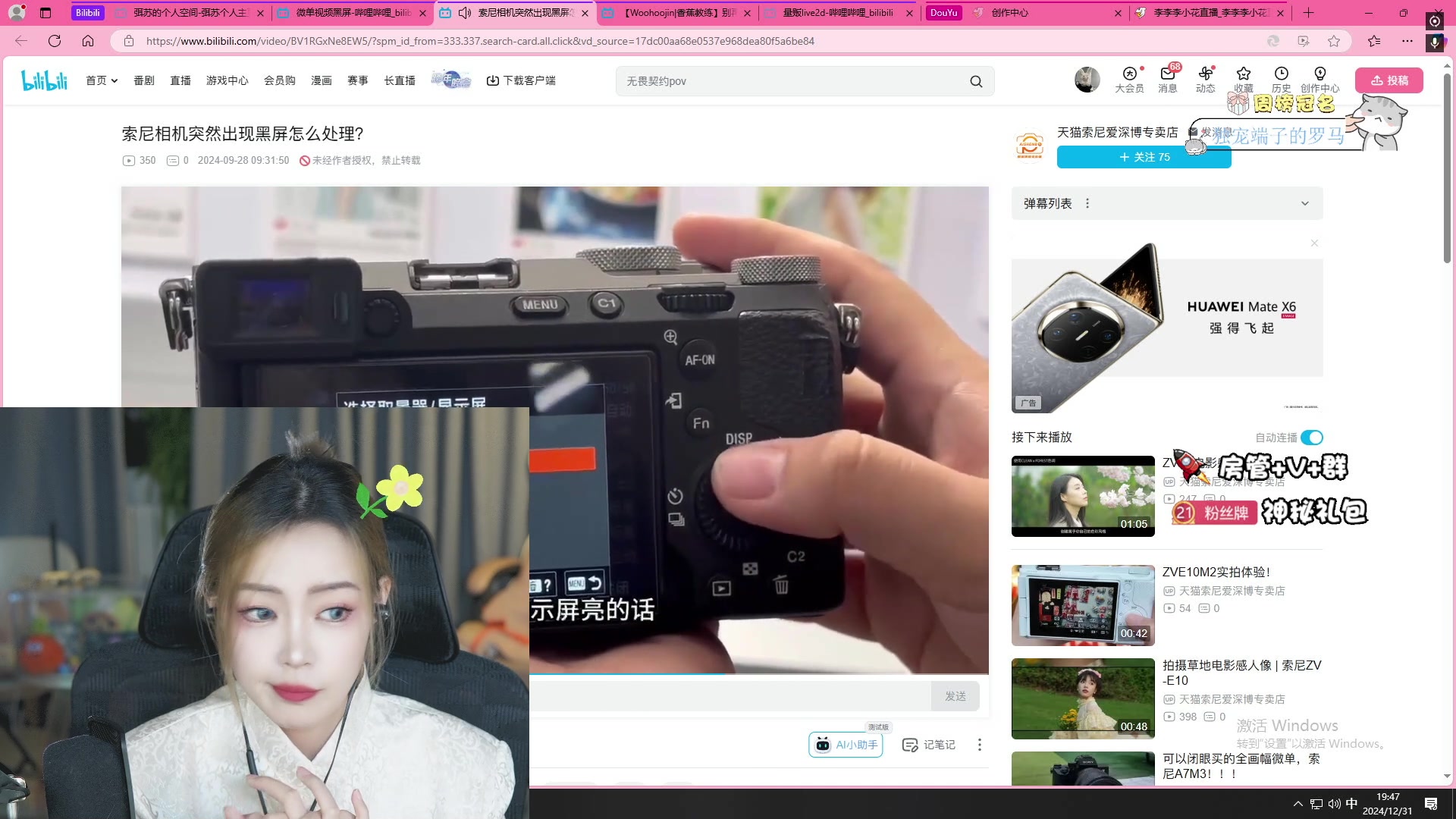Open 历史 watch history icon
Viewport: 1456px width, 819px height.
pos(1281,80)
